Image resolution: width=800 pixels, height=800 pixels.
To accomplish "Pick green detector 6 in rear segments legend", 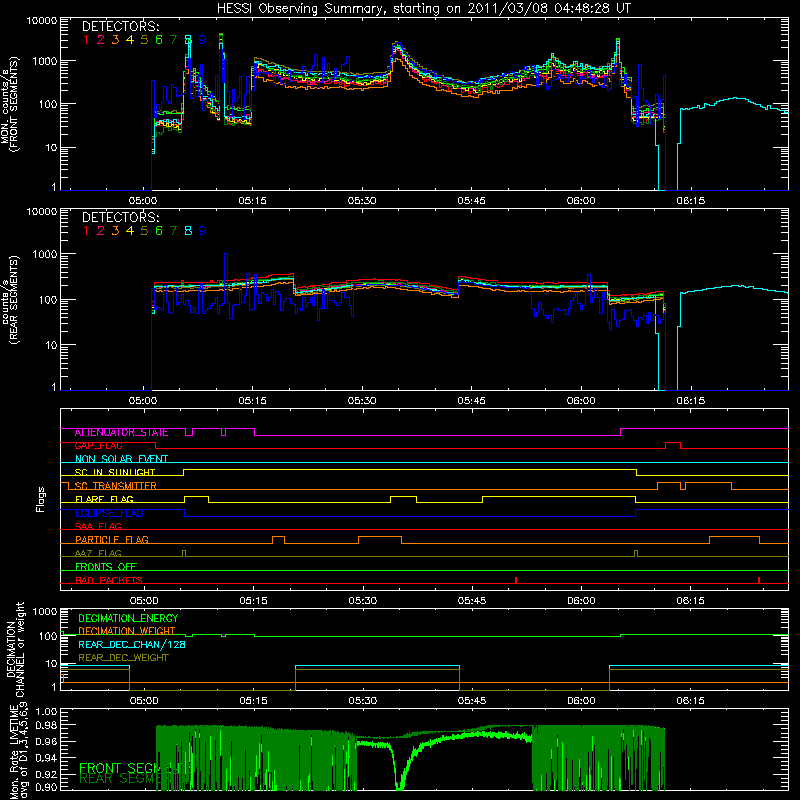I will coord(159,231).
